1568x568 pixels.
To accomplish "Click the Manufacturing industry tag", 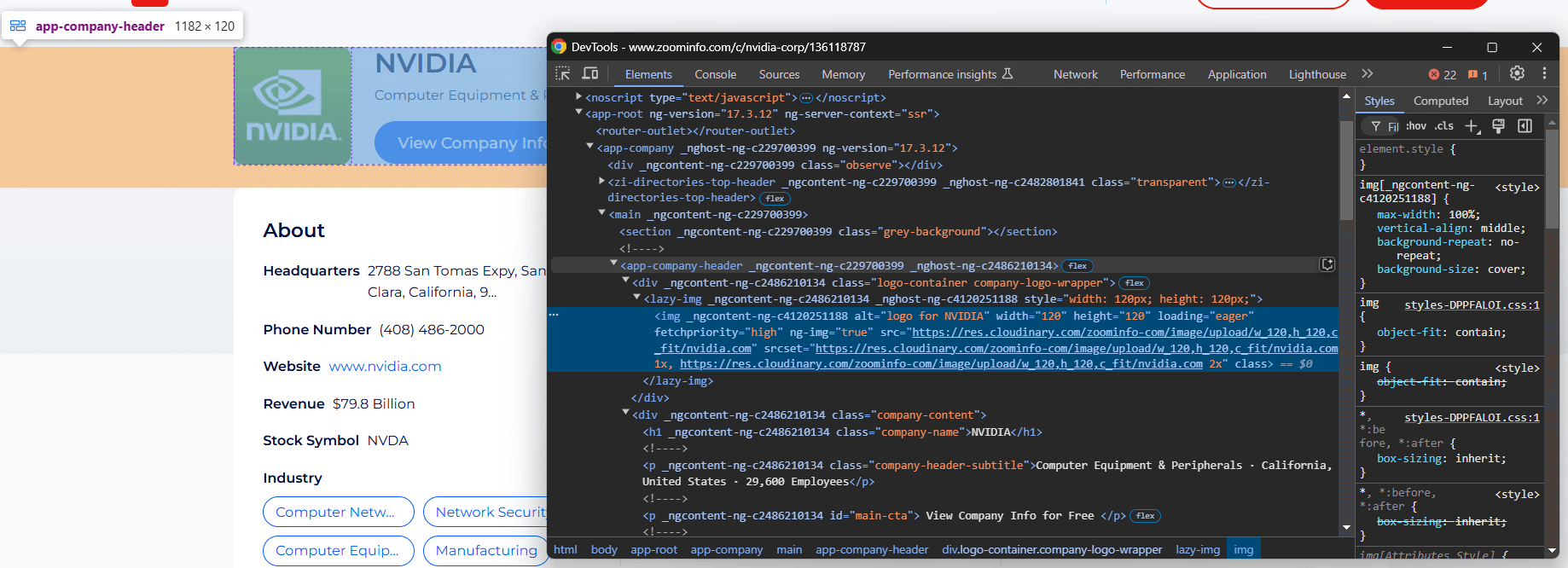I will 485,550.
